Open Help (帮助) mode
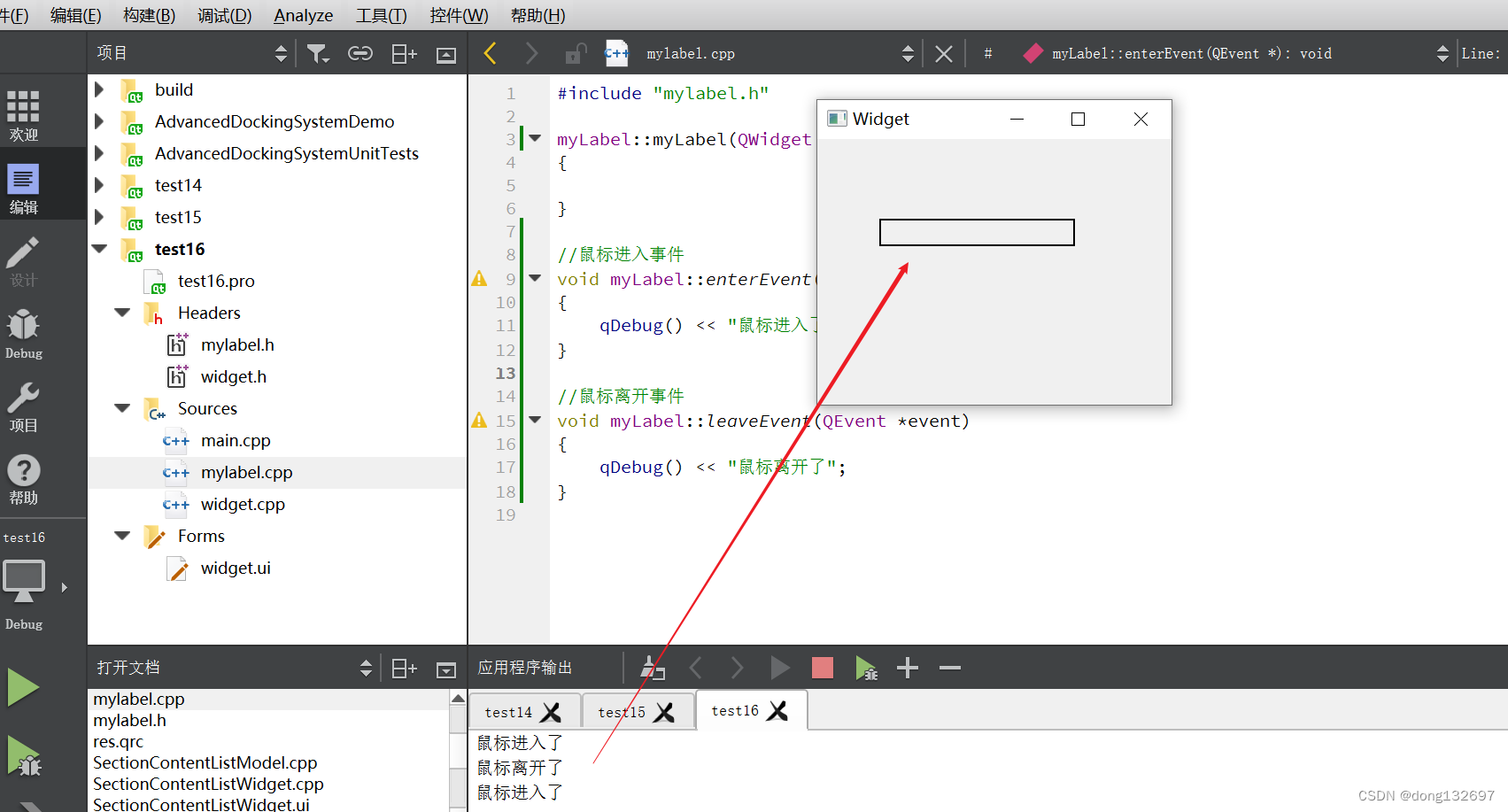Screen dimensions: 1508x812 click(24, 479)
